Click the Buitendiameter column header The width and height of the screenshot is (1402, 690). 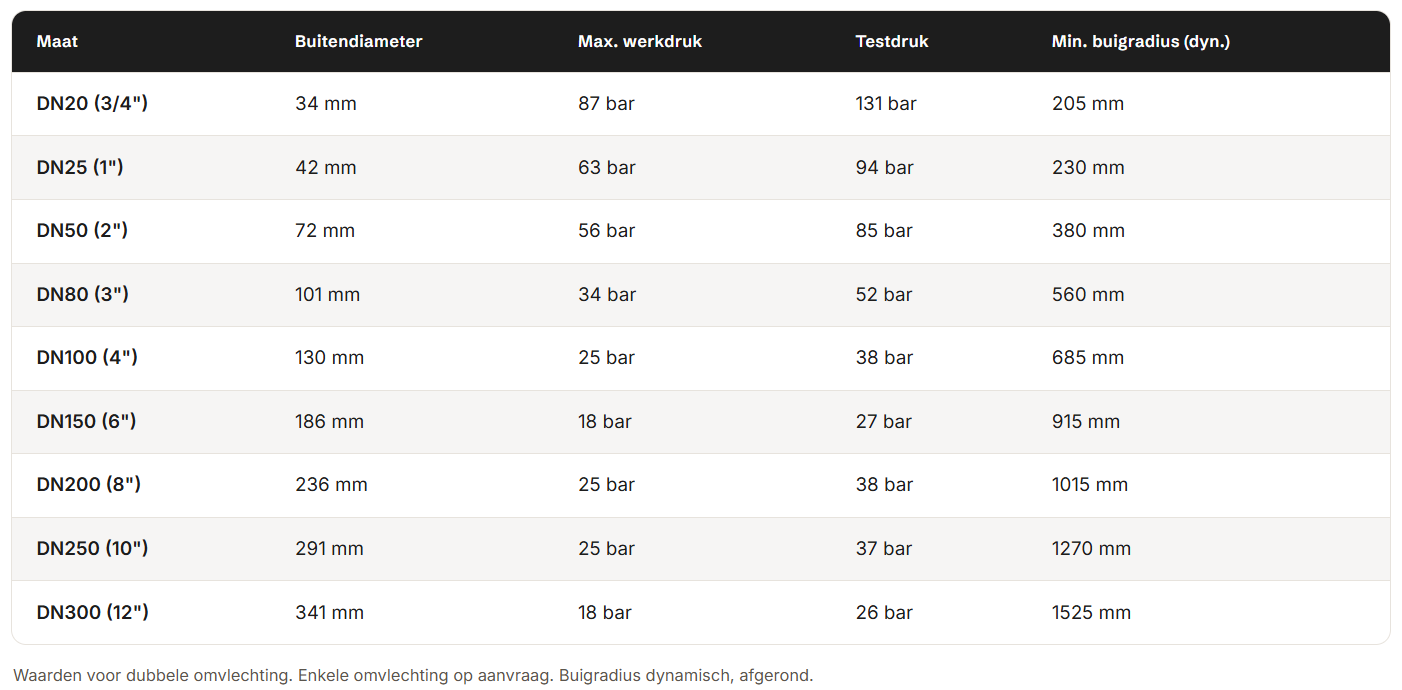click(358, 42)
